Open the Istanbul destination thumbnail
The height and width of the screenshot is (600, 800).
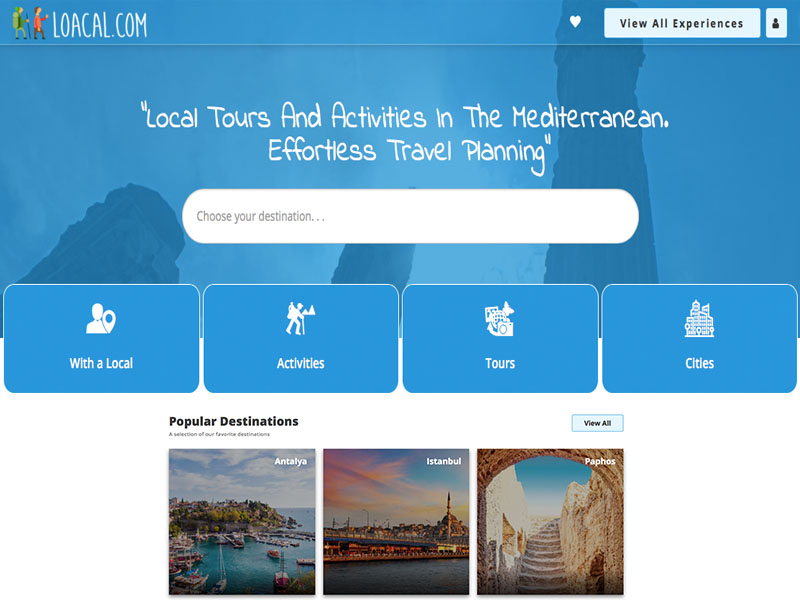[x=396, y=521]
